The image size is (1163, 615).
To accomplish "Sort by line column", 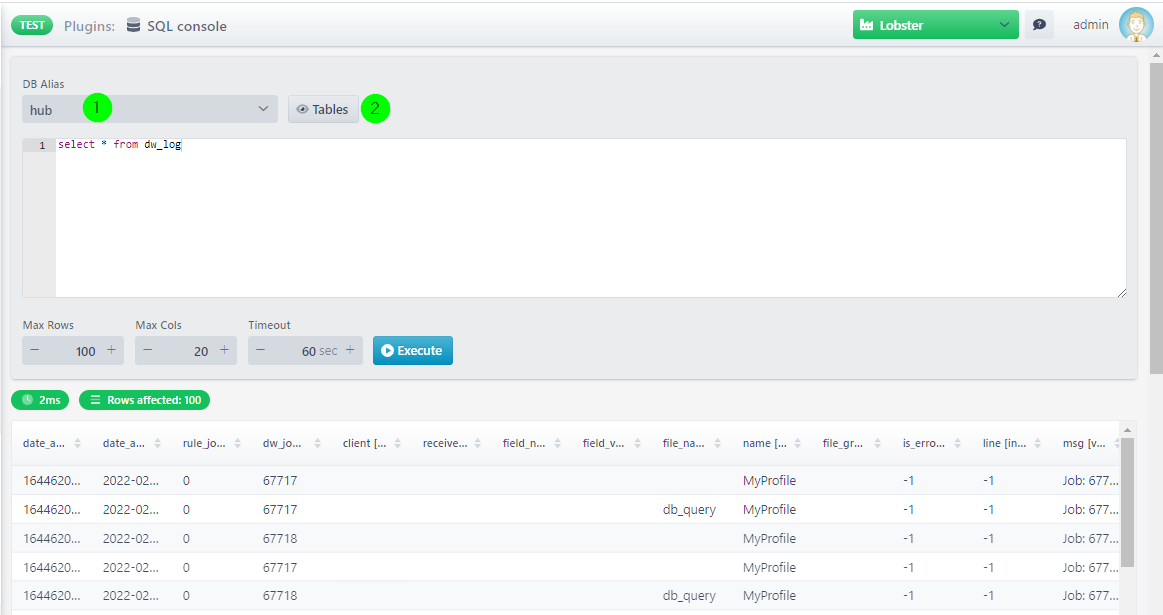I will [x=1013, y=443].
